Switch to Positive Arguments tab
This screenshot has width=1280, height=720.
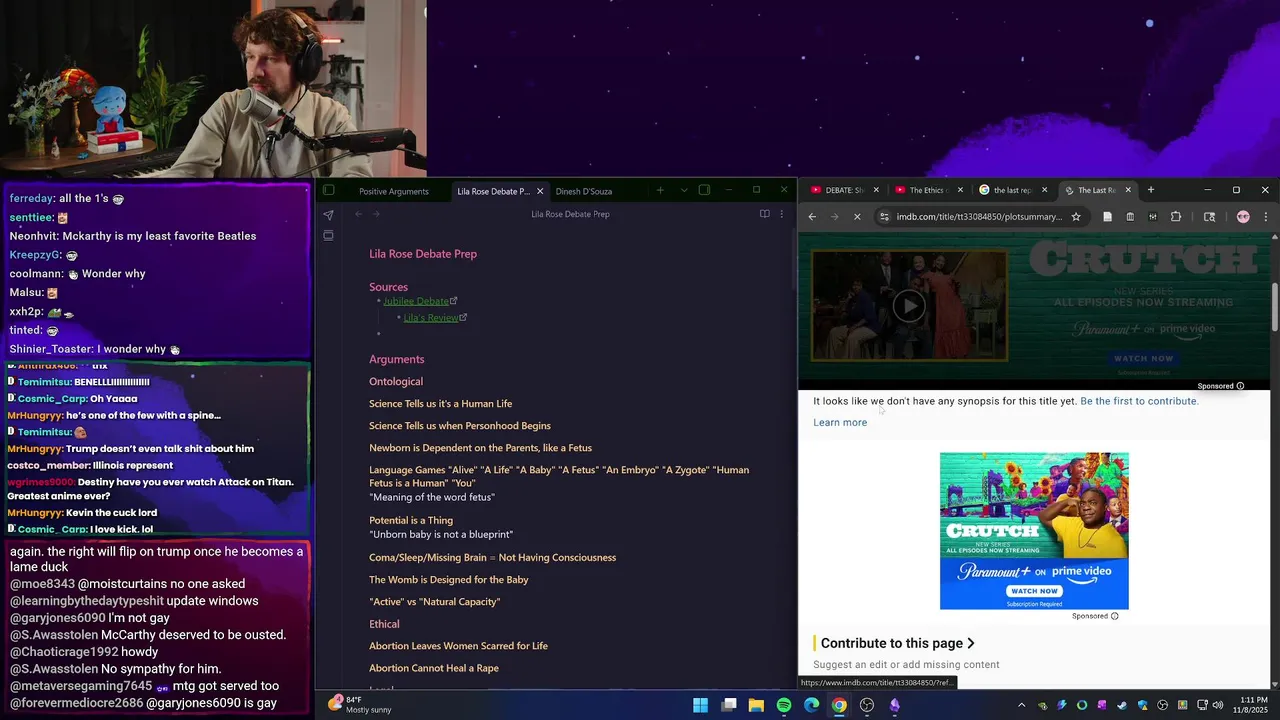pyautogui.click(x=394, y=191)
